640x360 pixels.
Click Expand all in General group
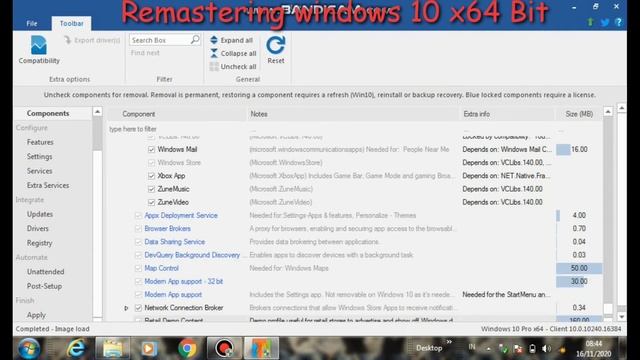point(232,40)
